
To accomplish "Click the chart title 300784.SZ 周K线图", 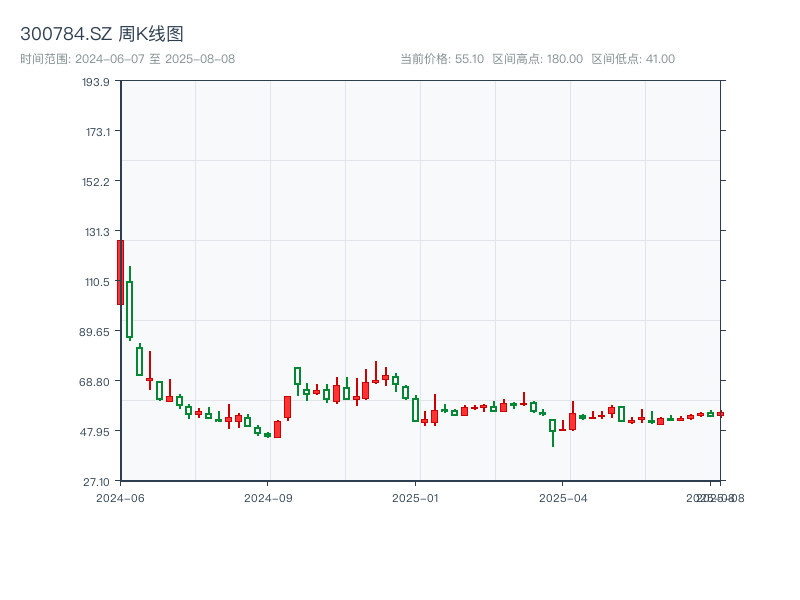I will [x=102, y=34].
